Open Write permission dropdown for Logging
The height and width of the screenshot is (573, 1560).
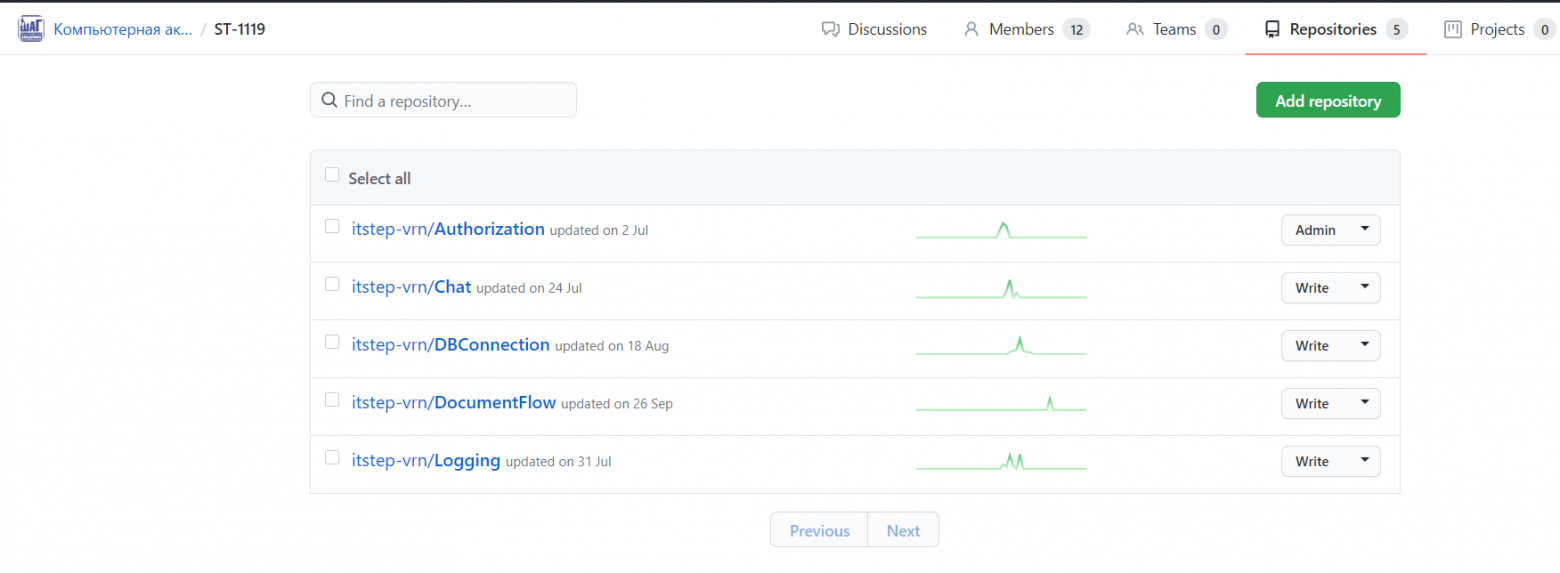pyautogui.click(x=1331, y=462)
